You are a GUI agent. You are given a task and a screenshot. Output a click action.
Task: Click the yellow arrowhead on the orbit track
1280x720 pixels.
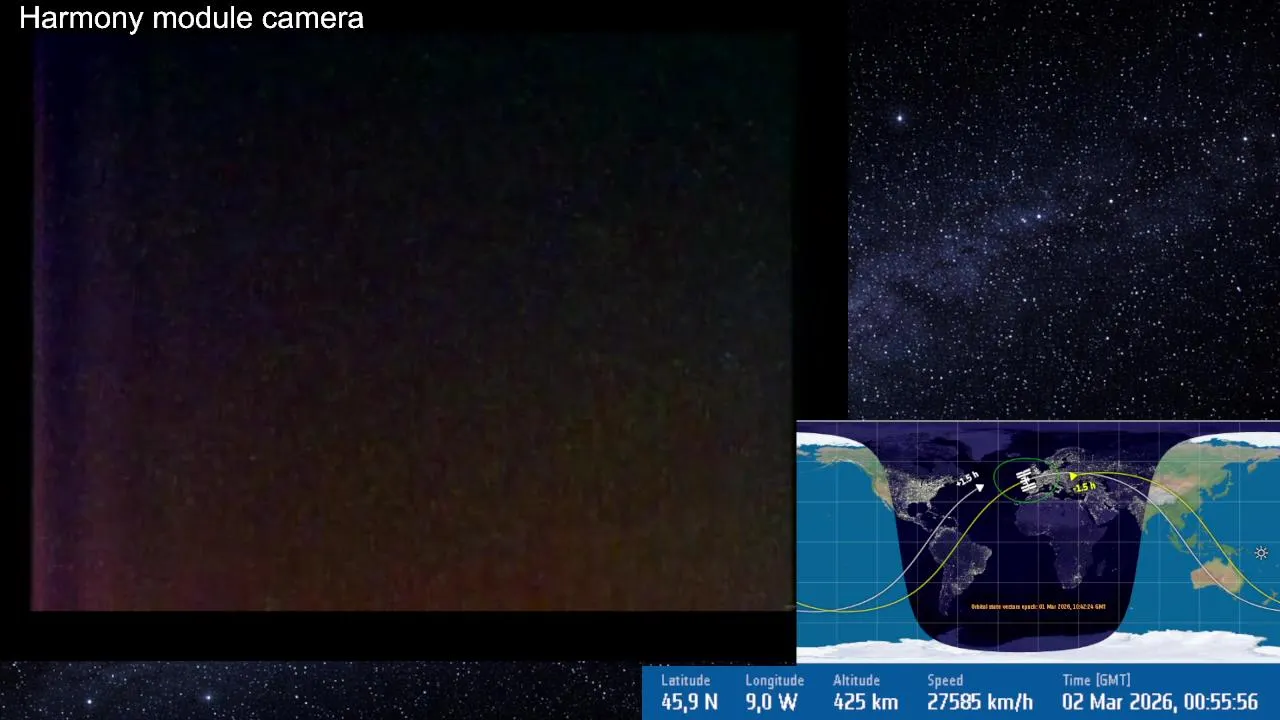1074,477
